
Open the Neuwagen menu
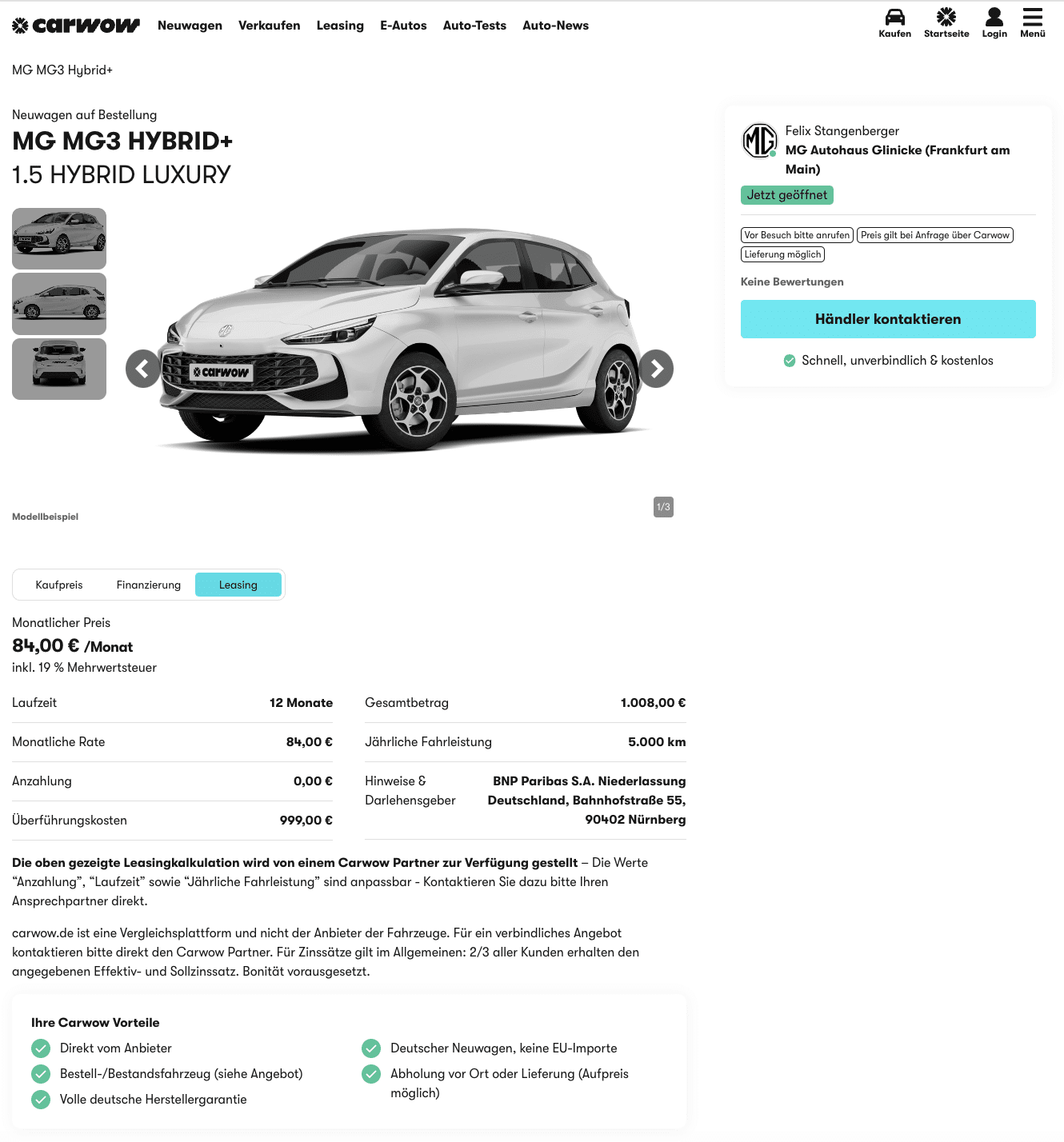click(x=190, y=26)
